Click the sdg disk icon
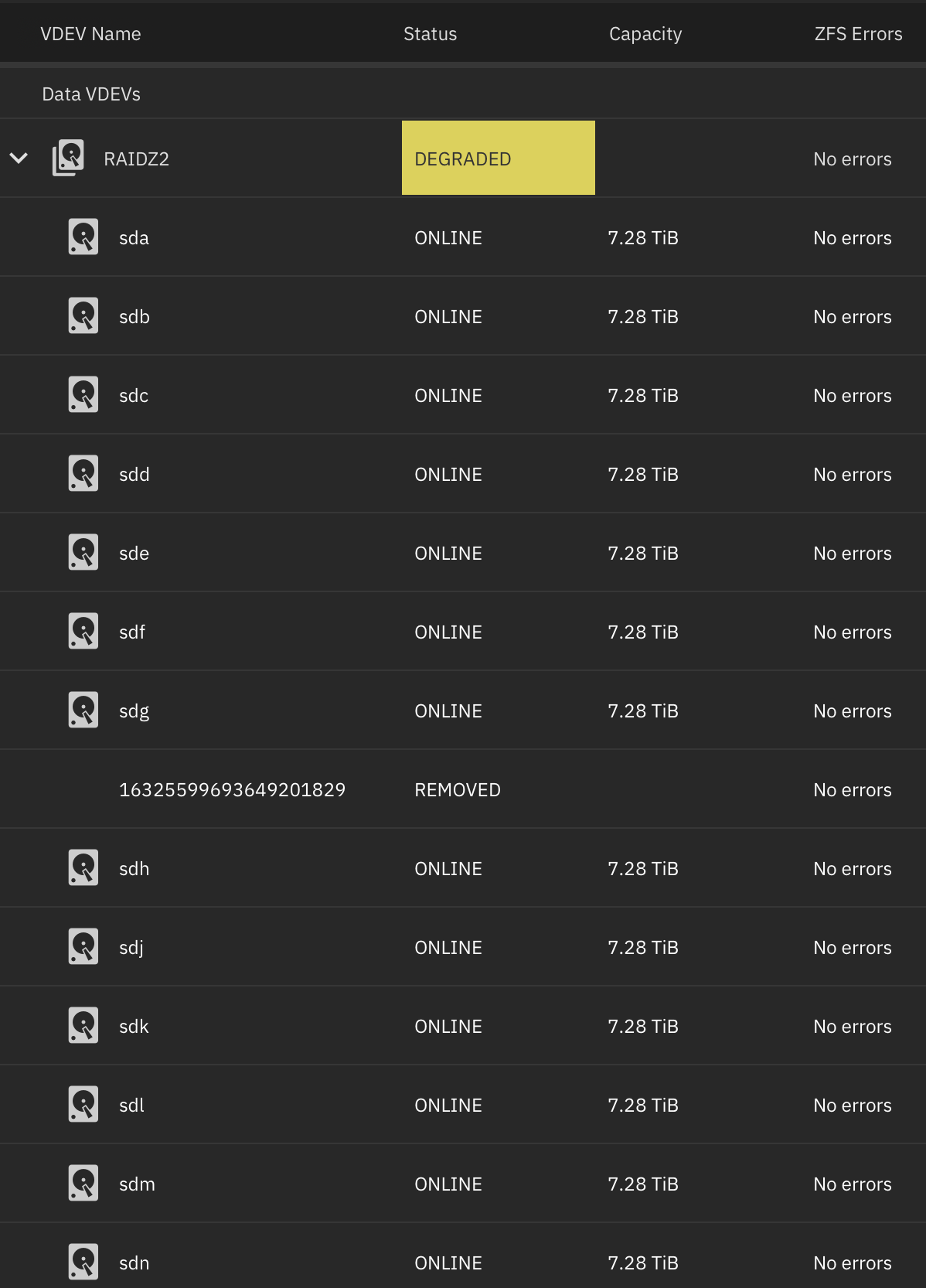The width and height of the screenshot is (926, 1288). (83, 710)
